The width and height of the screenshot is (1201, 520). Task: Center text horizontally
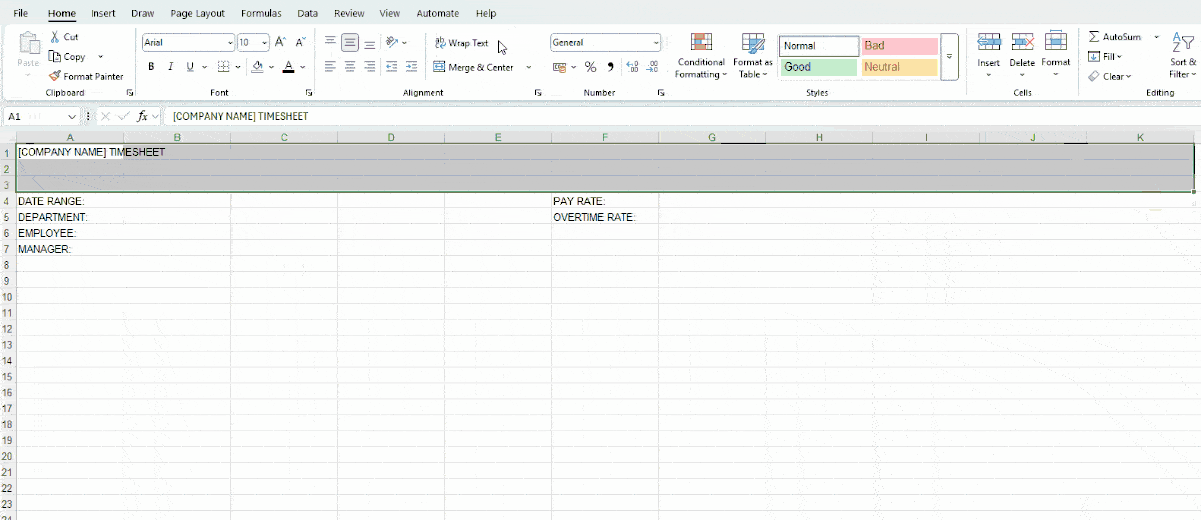point(350,67)
